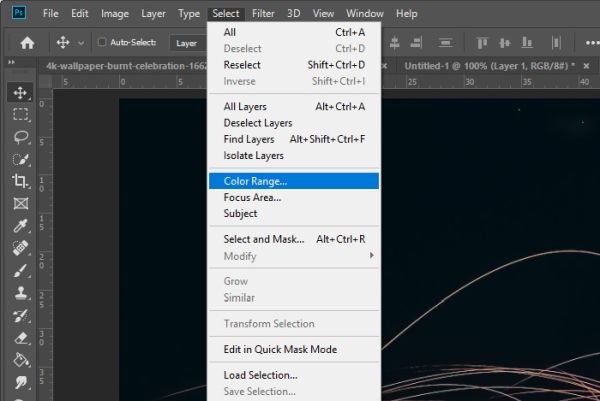
Task: Open the Layer menu
Action: coord(153,14)
